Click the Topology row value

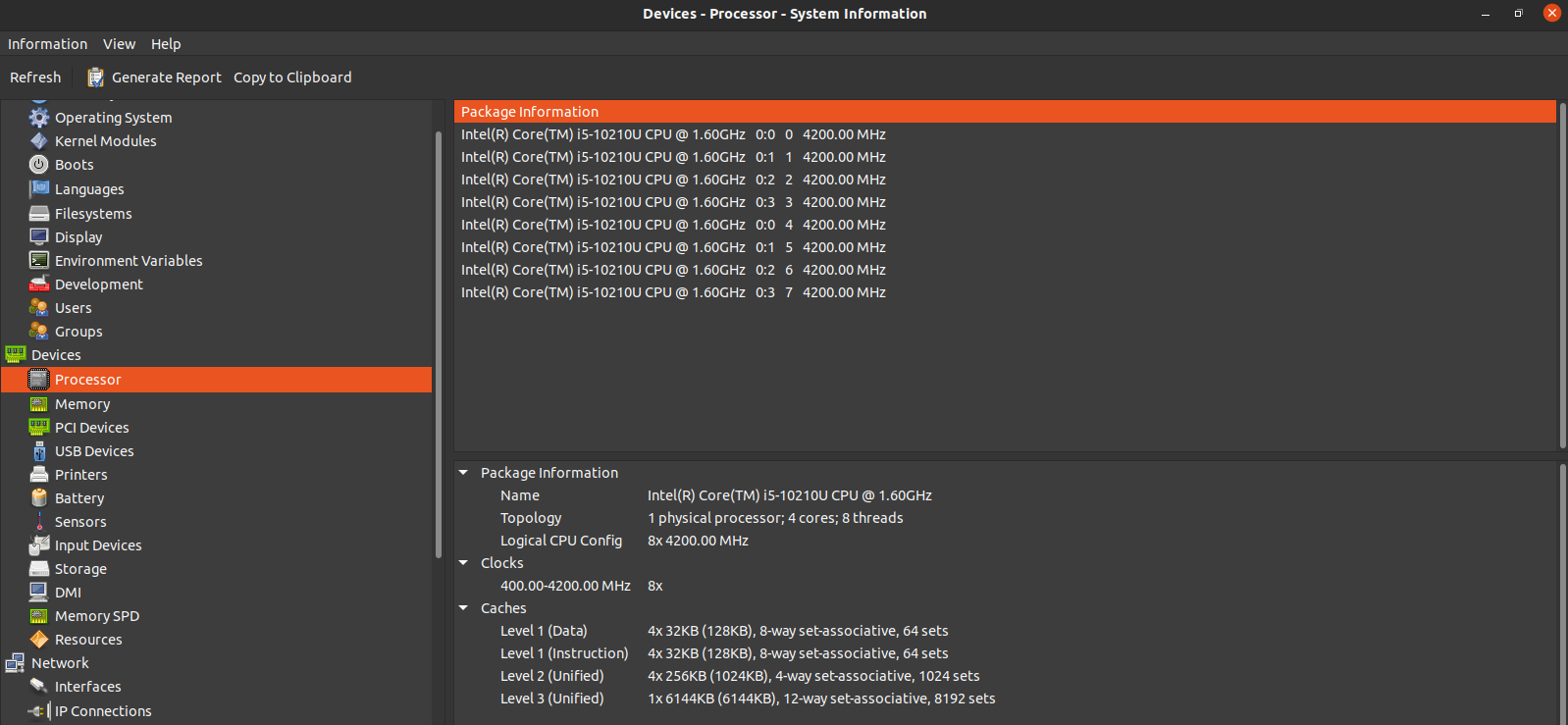tap(775, 518)
